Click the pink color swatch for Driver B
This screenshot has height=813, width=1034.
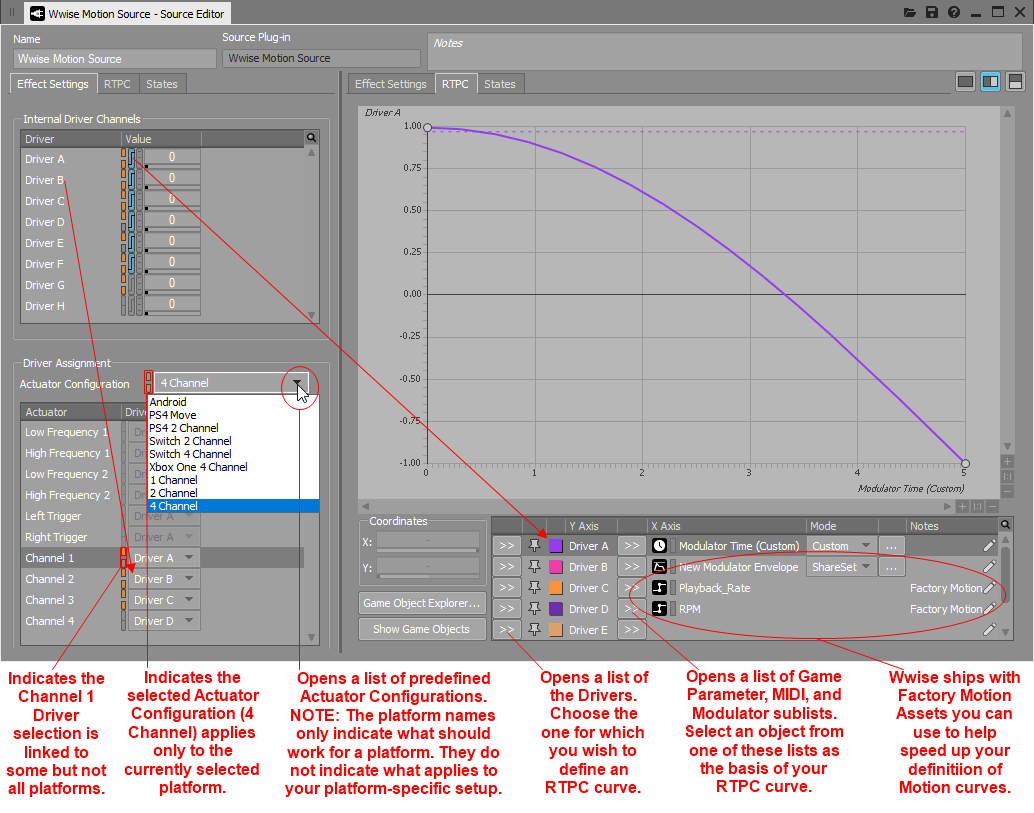point(556,567)
